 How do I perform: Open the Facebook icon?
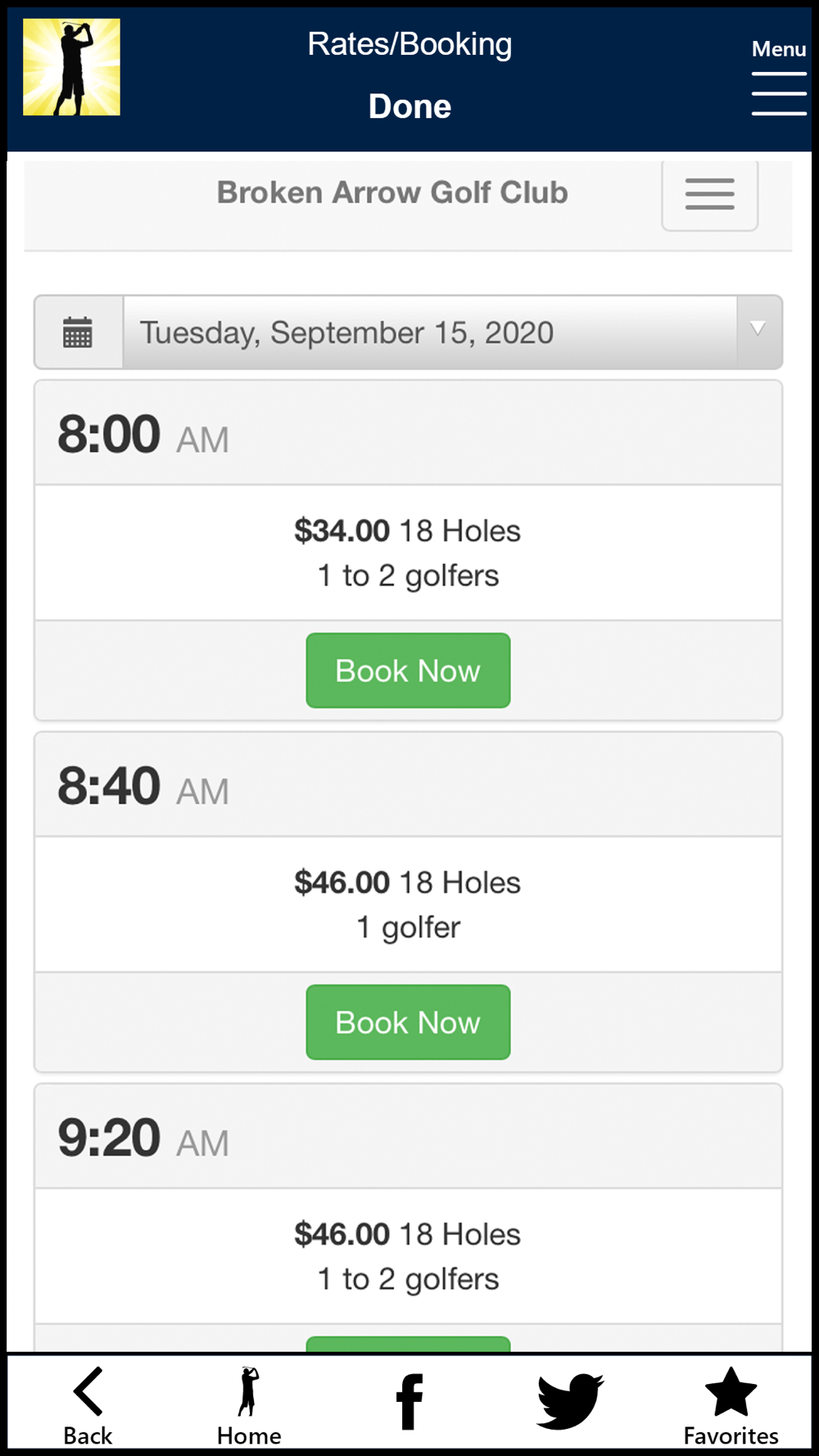(x=409, y=1401)
